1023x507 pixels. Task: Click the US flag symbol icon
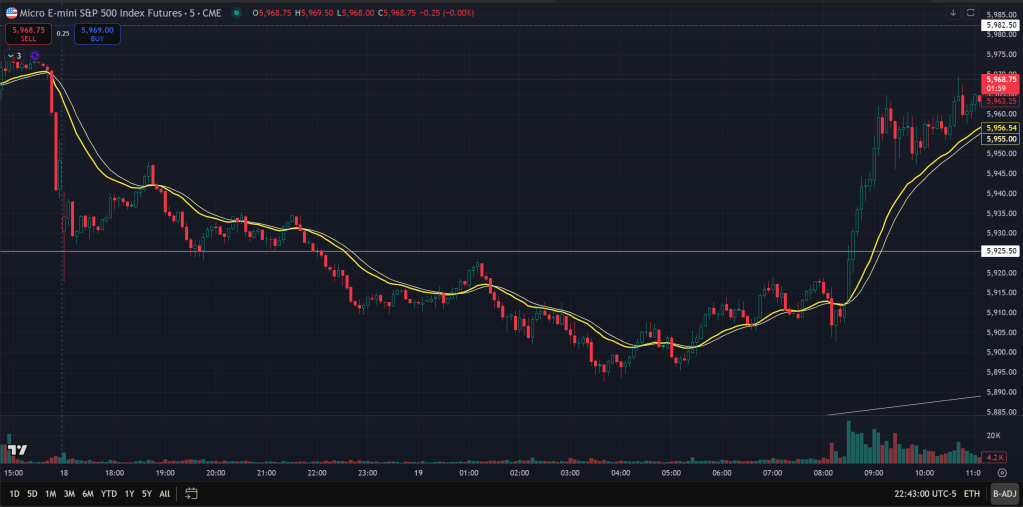pos(11,12)
